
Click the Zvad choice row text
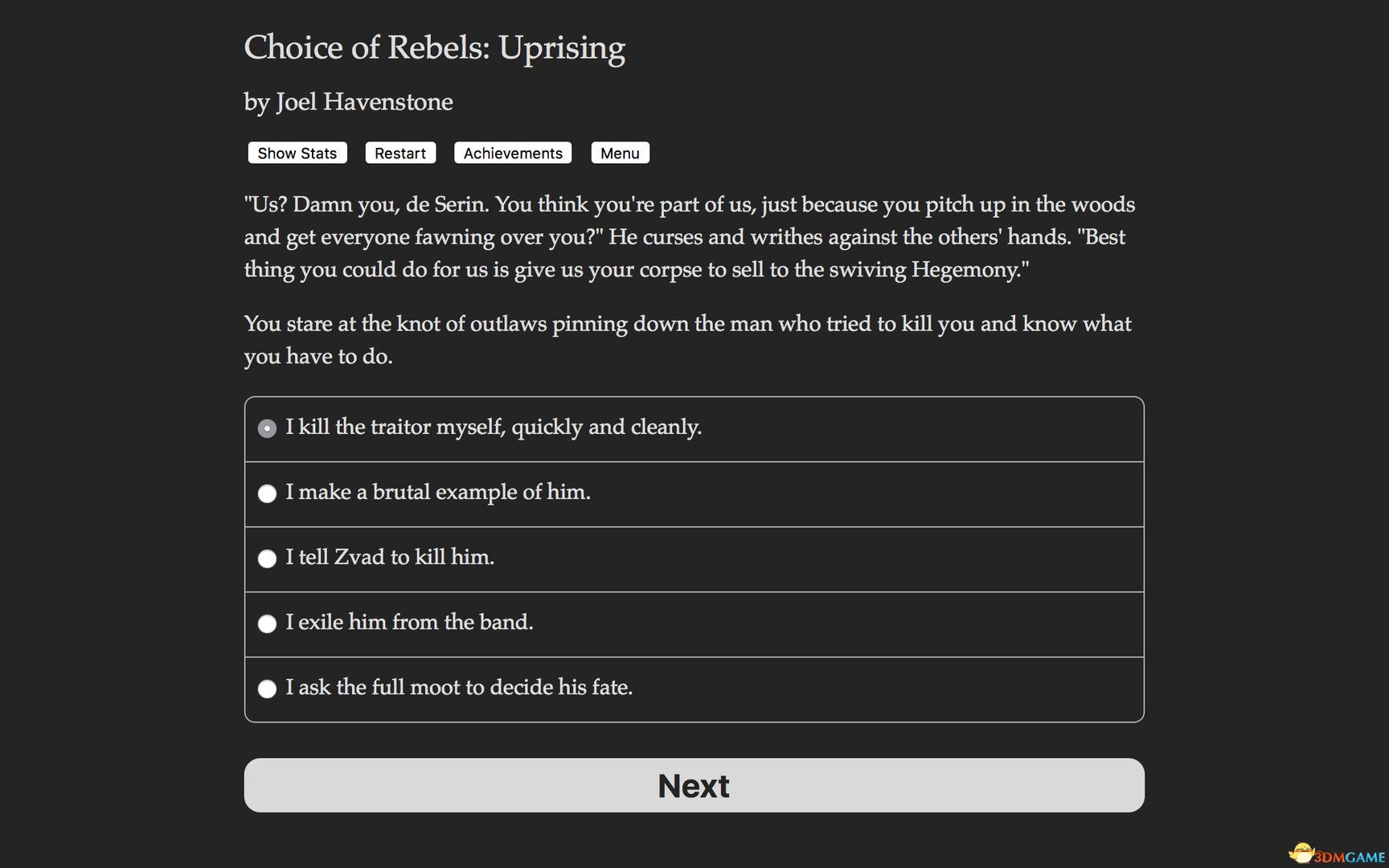[x=390, y=558]
